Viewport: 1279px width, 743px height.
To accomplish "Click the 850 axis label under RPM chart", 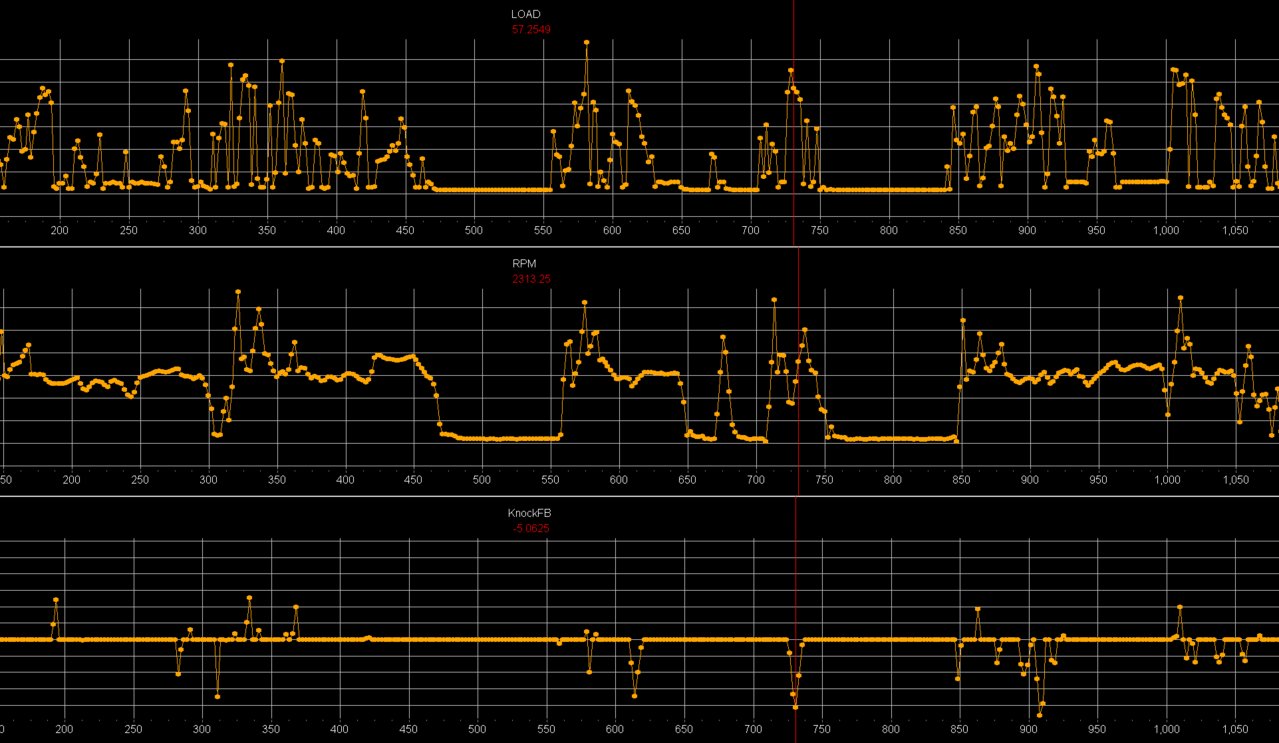I will [962, 480].
